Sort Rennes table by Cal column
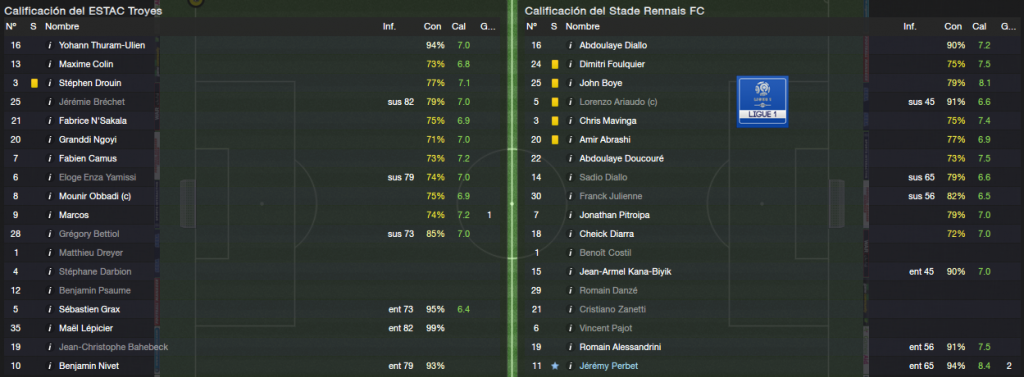This screenshot has width=1024, height=377. tap(979, 27)
